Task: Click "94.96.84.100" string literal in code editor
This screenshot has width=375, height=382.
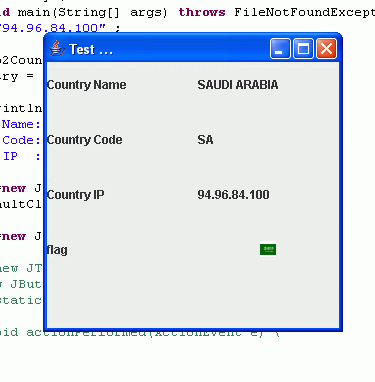Action: coord(53,28)
